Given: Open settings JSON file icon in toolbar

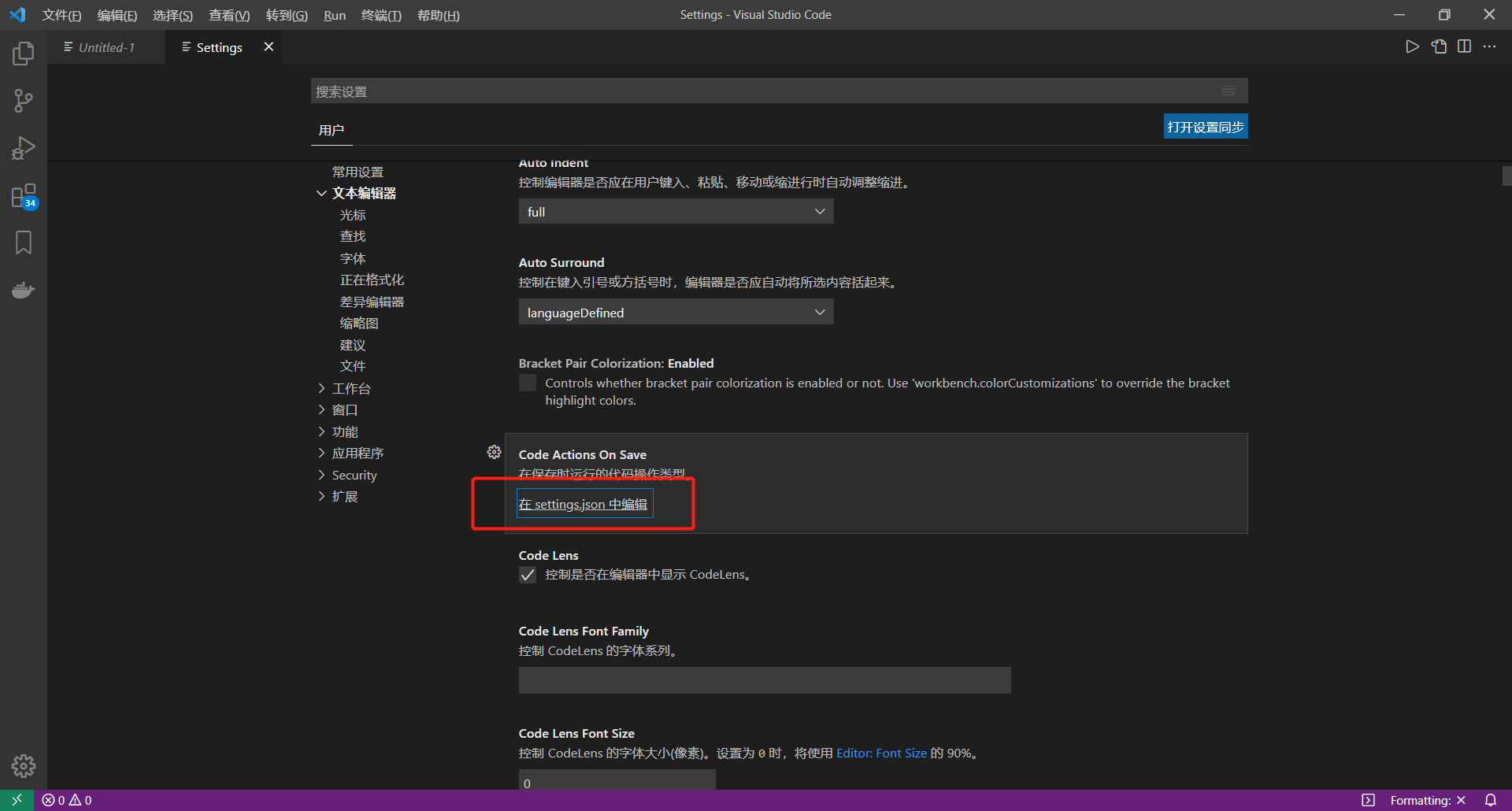Looking at the screenshot, I should pyautogui.click(x=1439, y=47).
